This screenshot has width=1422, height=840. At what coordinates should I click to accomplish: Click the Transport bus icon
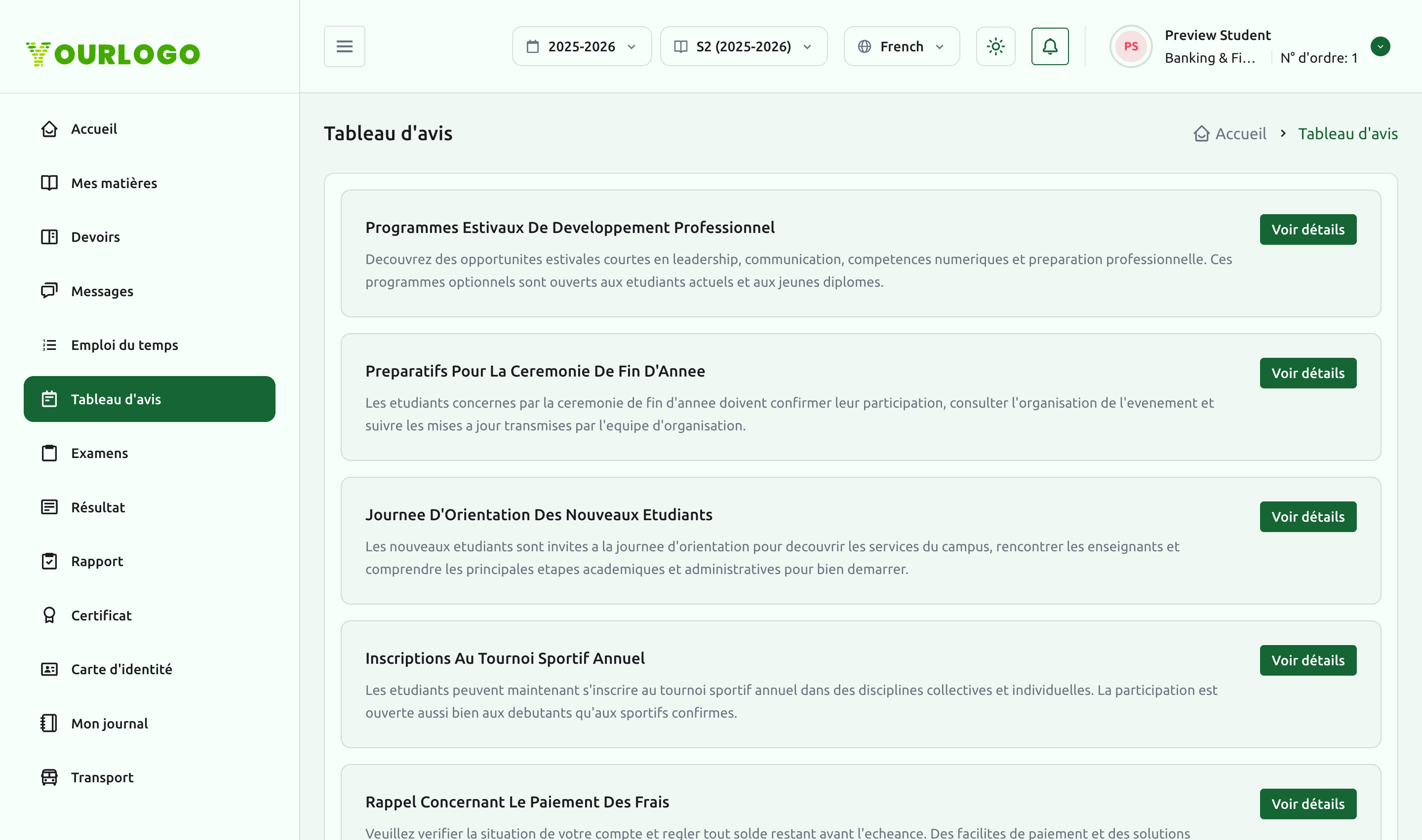click(x=49, y=777)
